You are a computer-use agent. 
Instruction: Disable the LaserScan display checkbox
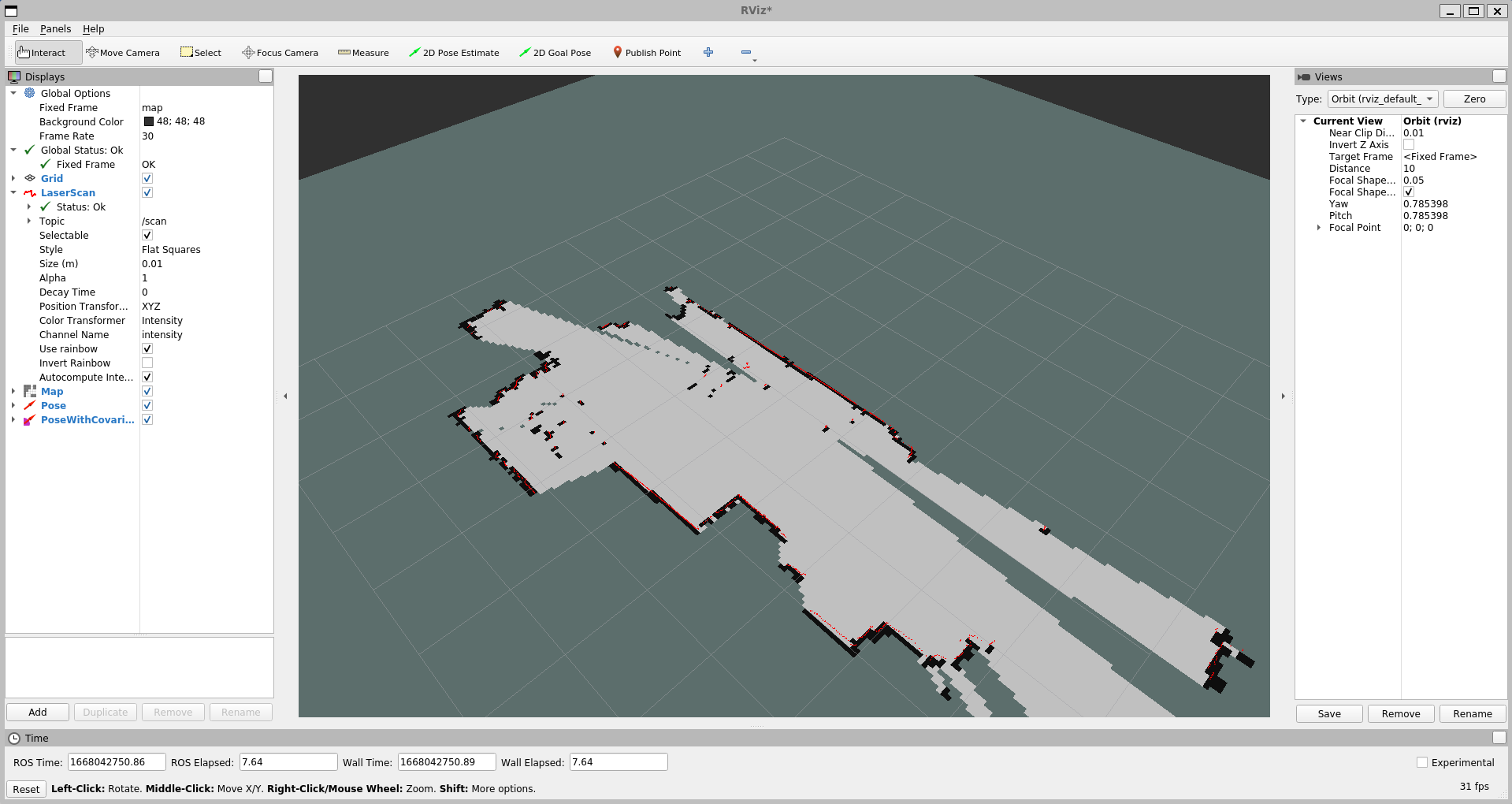(x=147, y=192)
